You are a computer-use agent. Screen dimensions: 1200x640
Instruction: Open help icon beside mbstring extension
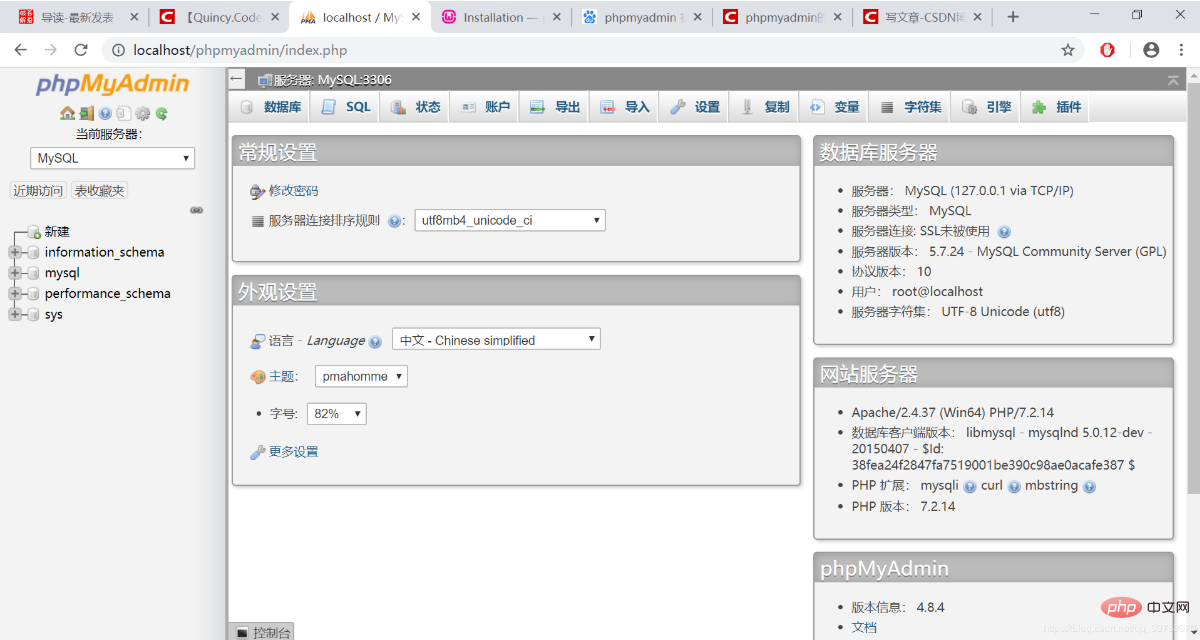[x=1089, y=487]
